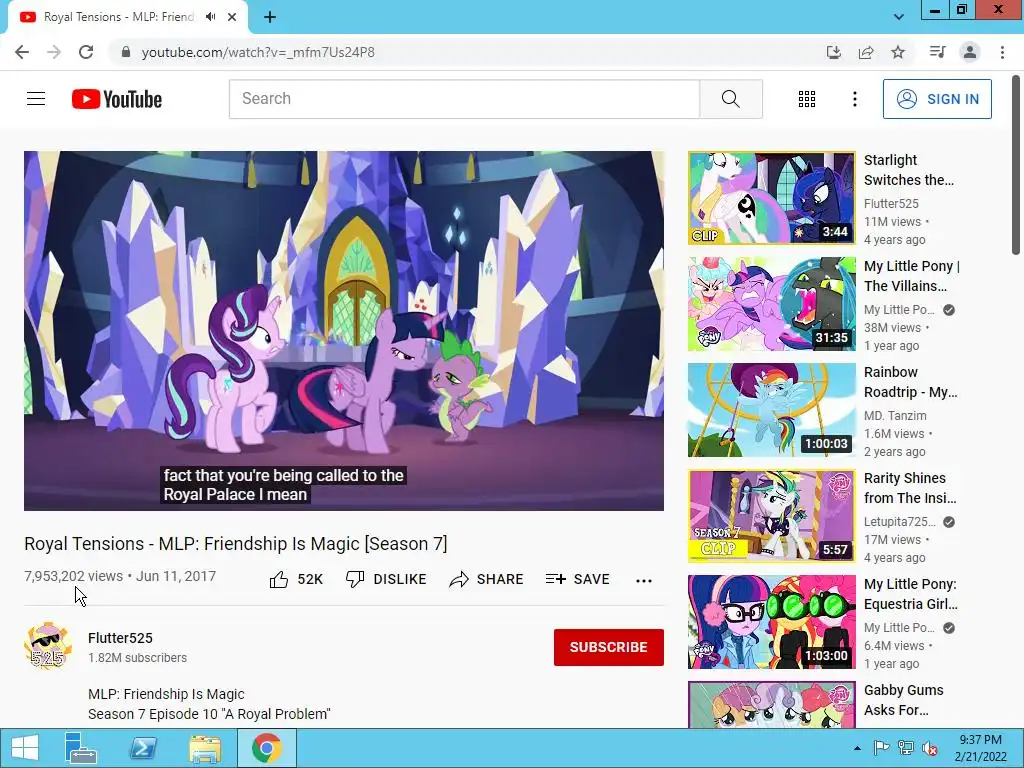
Task: Close the Royal Tensions tab
Action: [232, 18]
